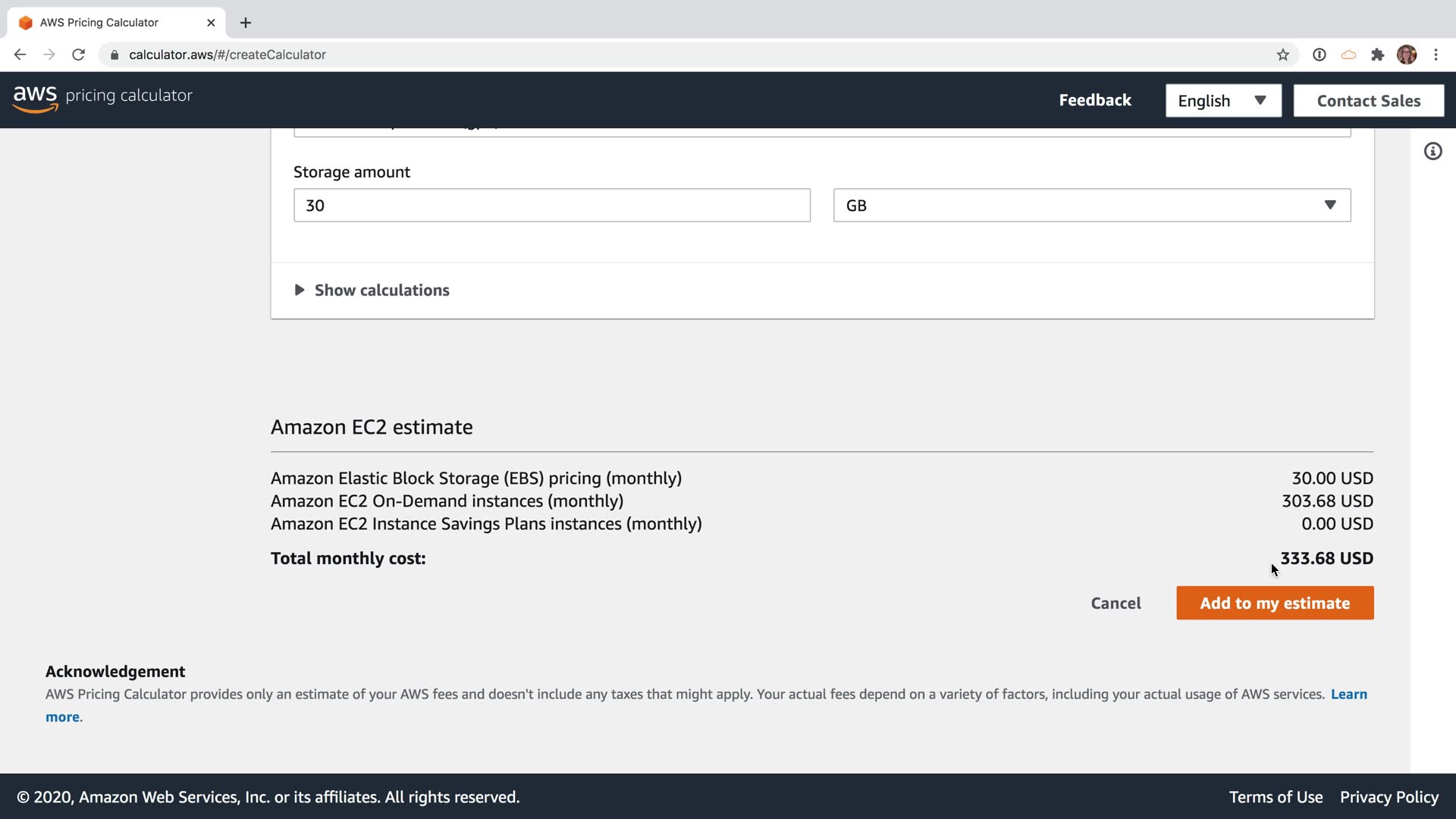
Task: Click the Storage amount input field
Action: click(x=551, y=206)
